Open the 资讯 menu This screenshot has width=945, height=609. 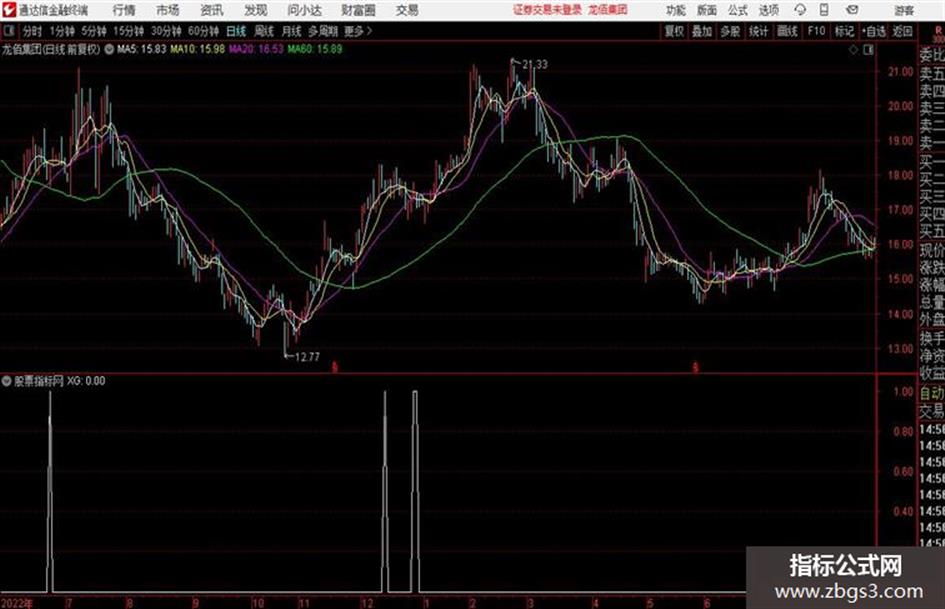pyautogui.click(x=212, y=10)
